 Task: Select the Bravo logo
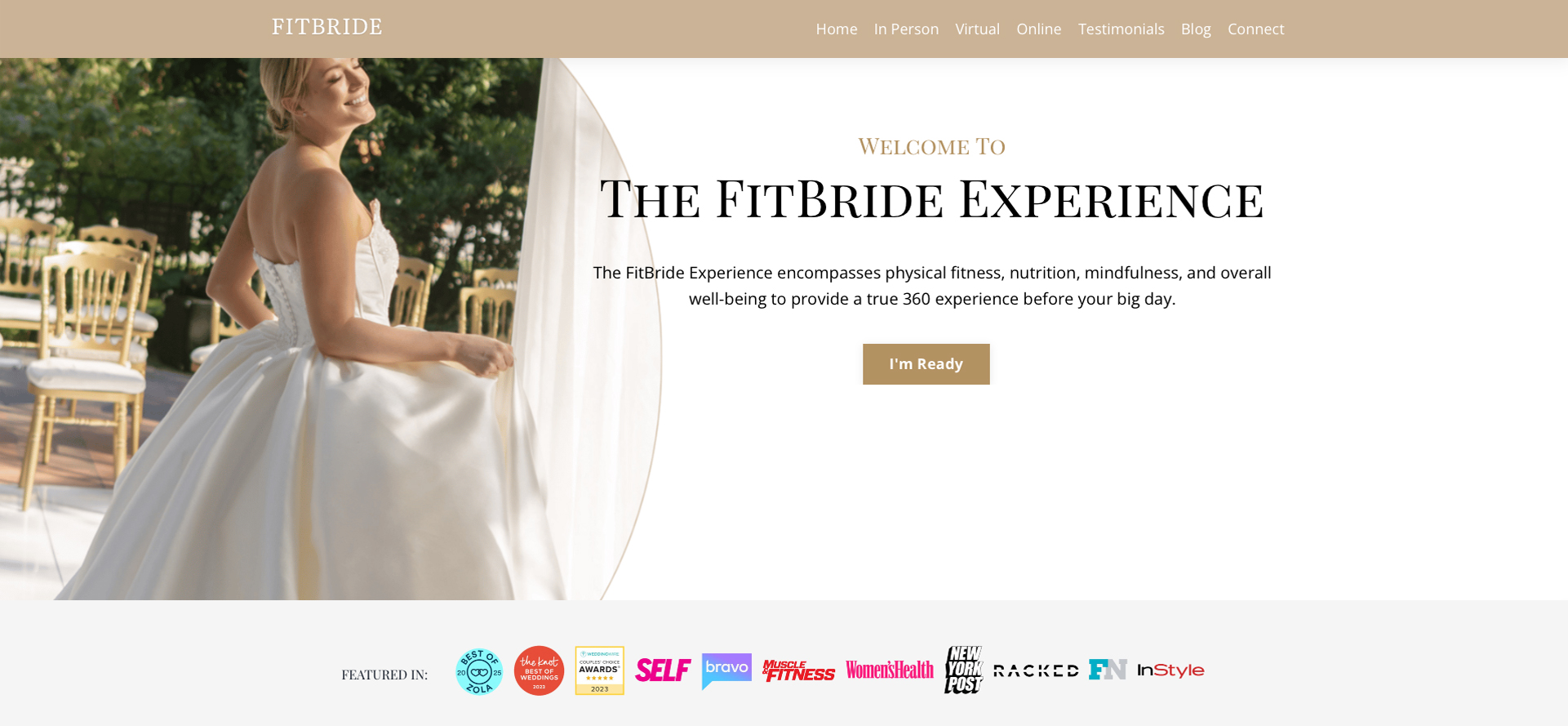pyautogui.click(x=726, y=670)
